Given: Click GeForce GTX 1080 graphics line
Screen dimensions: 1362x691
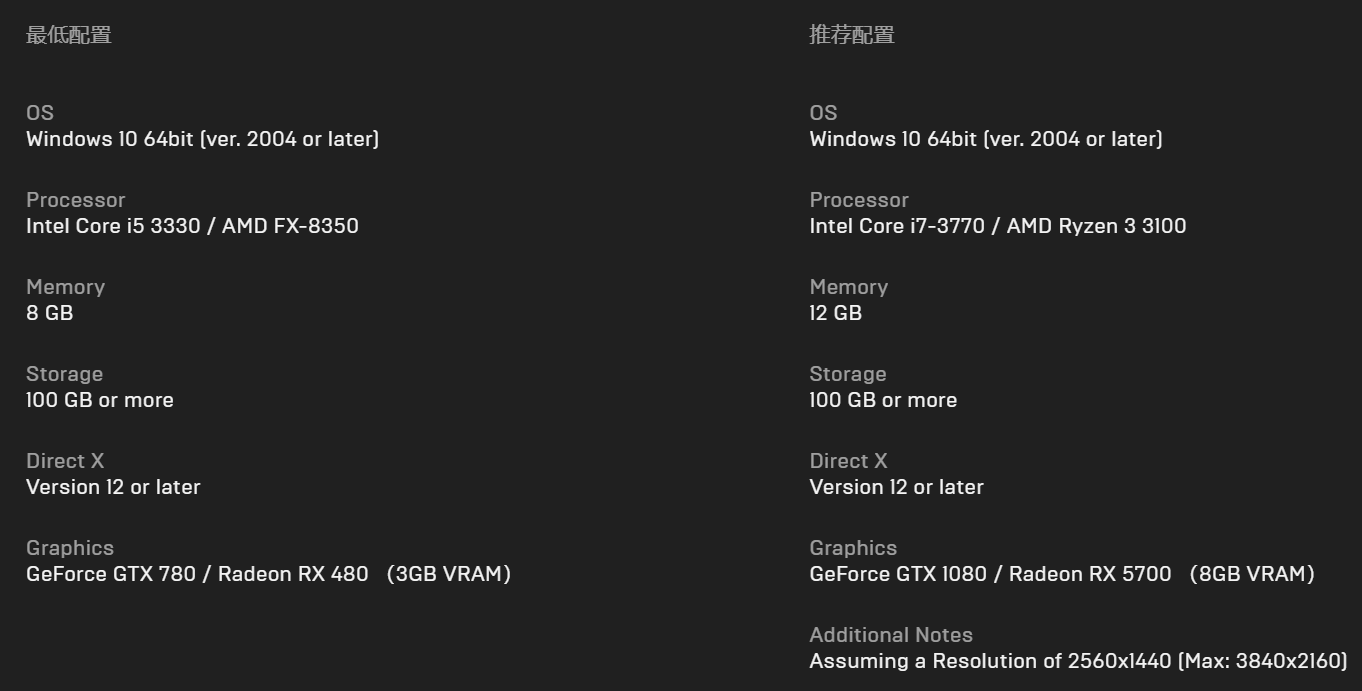Looking at the screenshot, I should click(x=1062, y=574).
